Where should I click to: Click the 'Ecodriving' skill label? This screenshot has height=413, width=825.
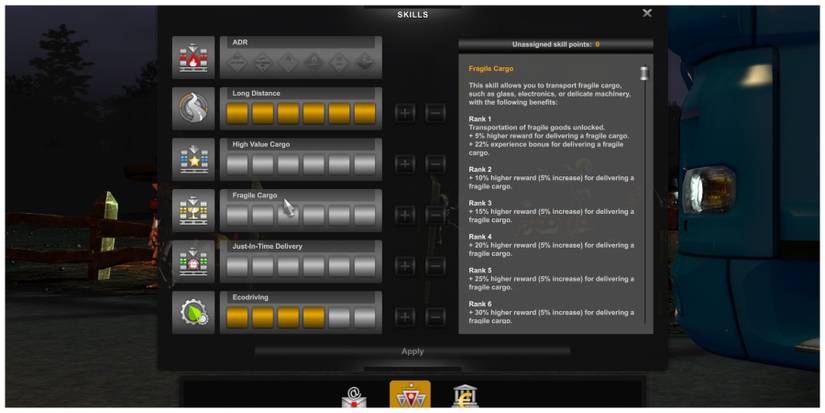click(250, 297)
